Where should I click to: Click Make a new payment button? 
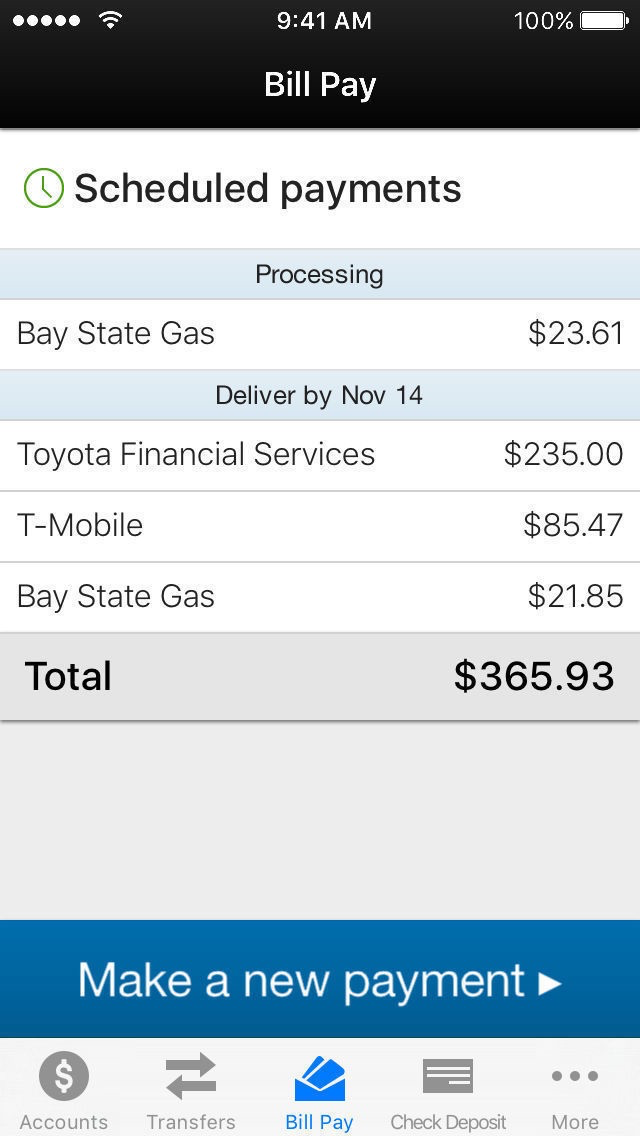click(320, 979)
